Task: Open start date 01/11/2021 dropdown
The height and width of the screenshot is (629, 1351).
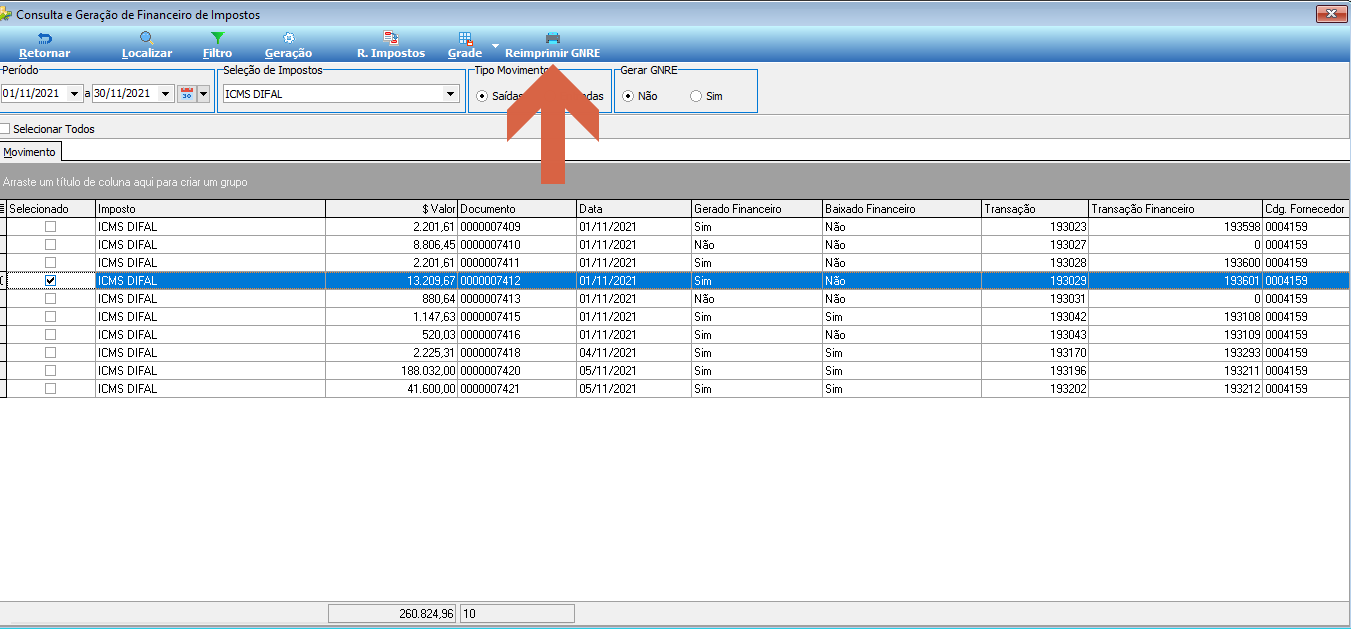Action: (76, 94)
